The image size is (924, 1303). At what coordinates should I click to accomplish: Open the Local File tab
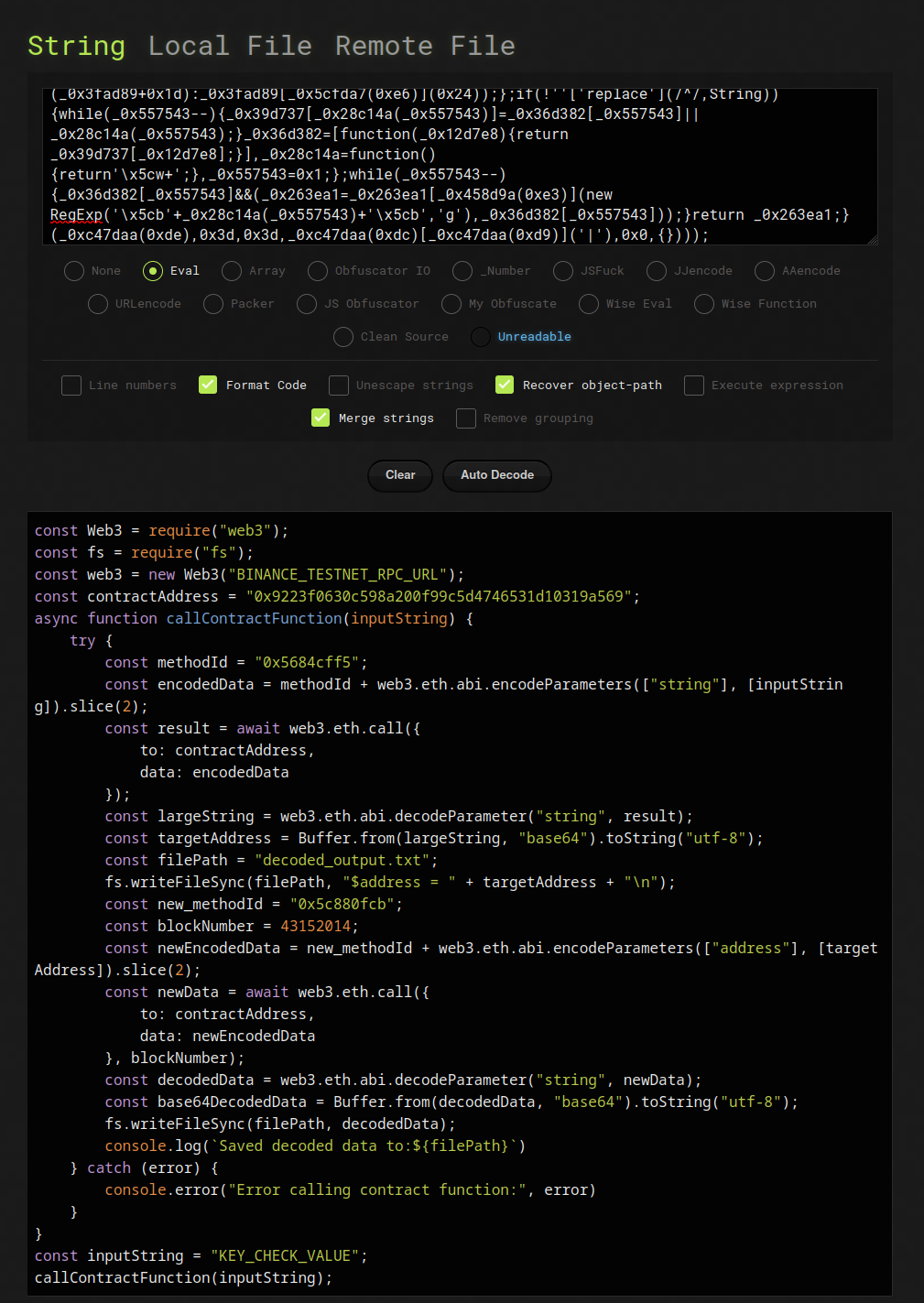point(230,46)
